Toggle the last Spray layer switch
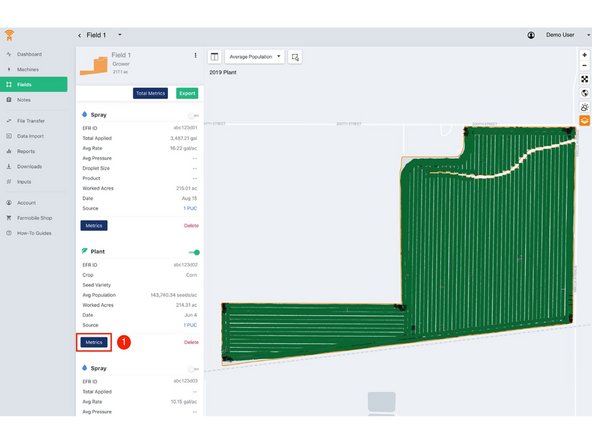592x444 pixels. click(193, 369)
